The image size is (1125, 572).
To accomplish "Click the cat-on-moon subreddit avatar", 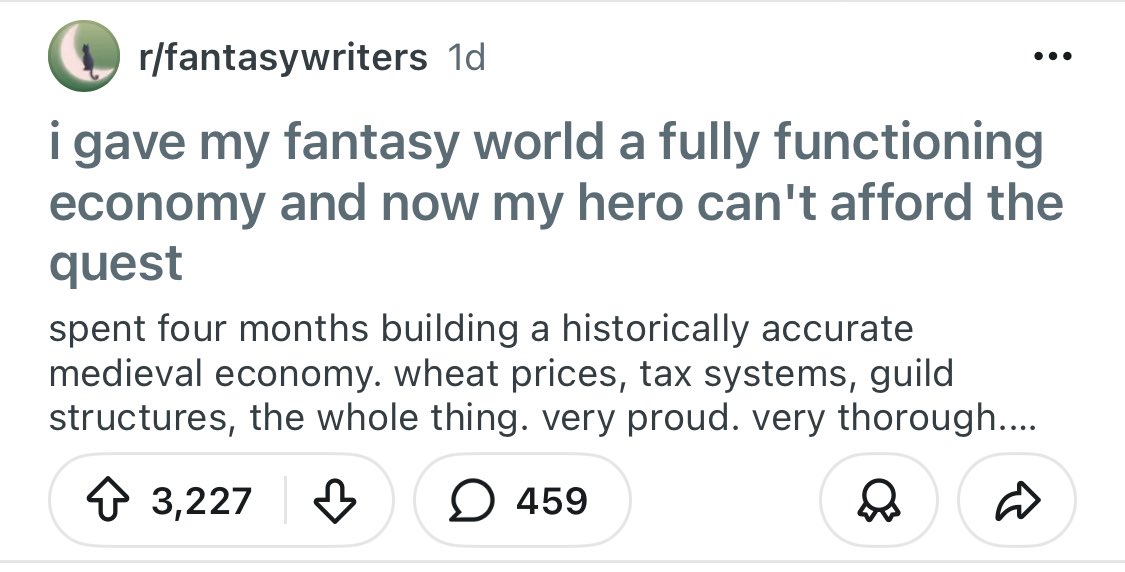I will pos(84,56).
